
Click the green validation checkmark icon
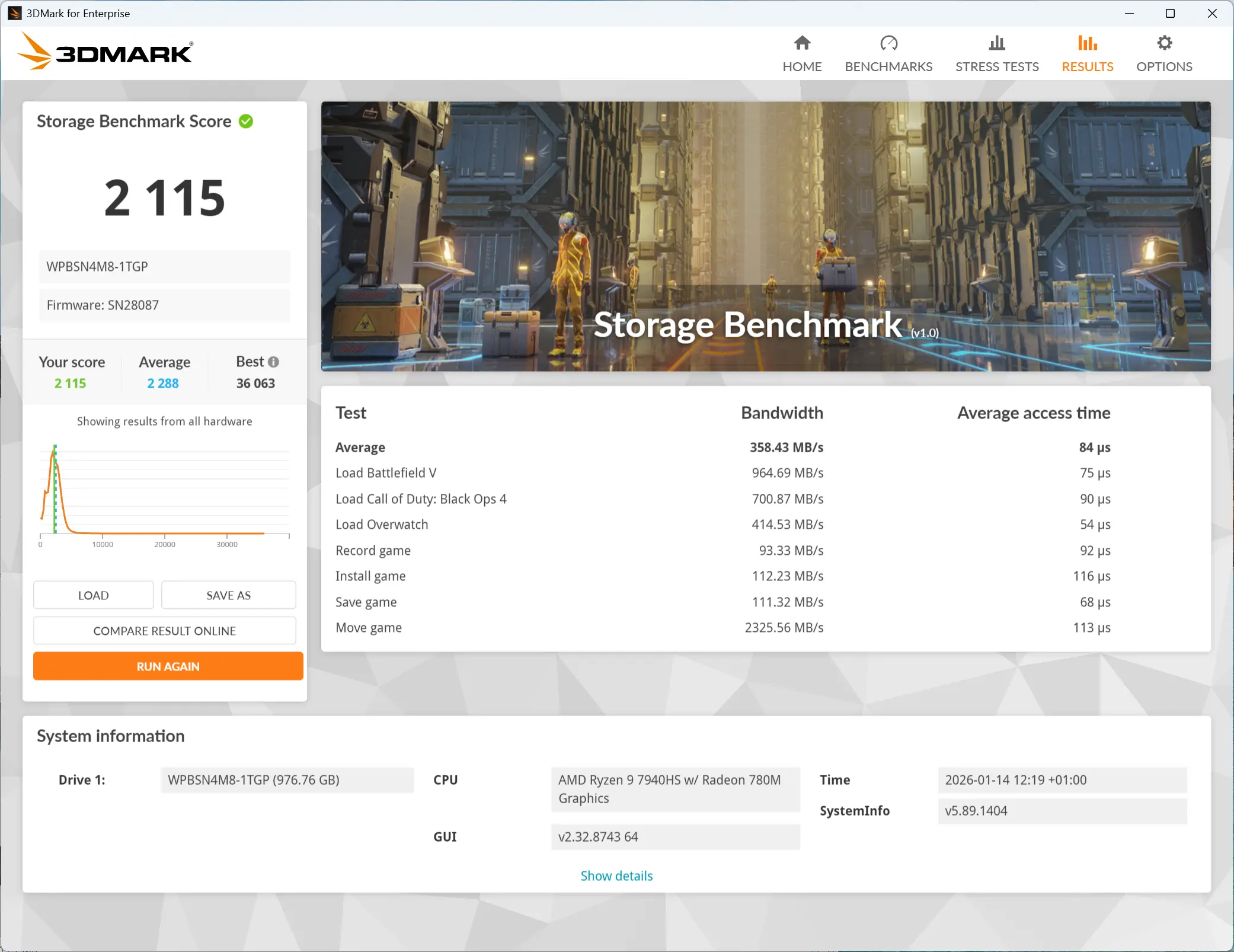[245, 121]
